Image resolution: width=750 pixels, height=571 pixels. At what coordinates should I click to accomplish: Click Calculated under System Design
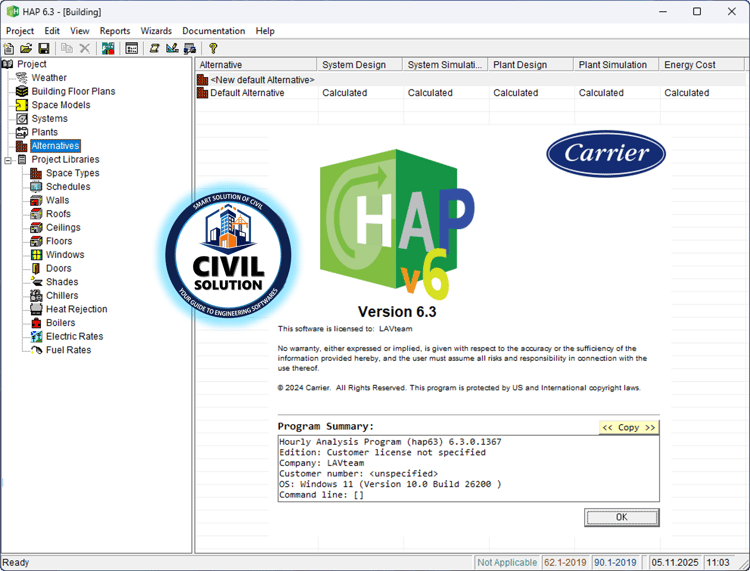(x=344, y=93)
